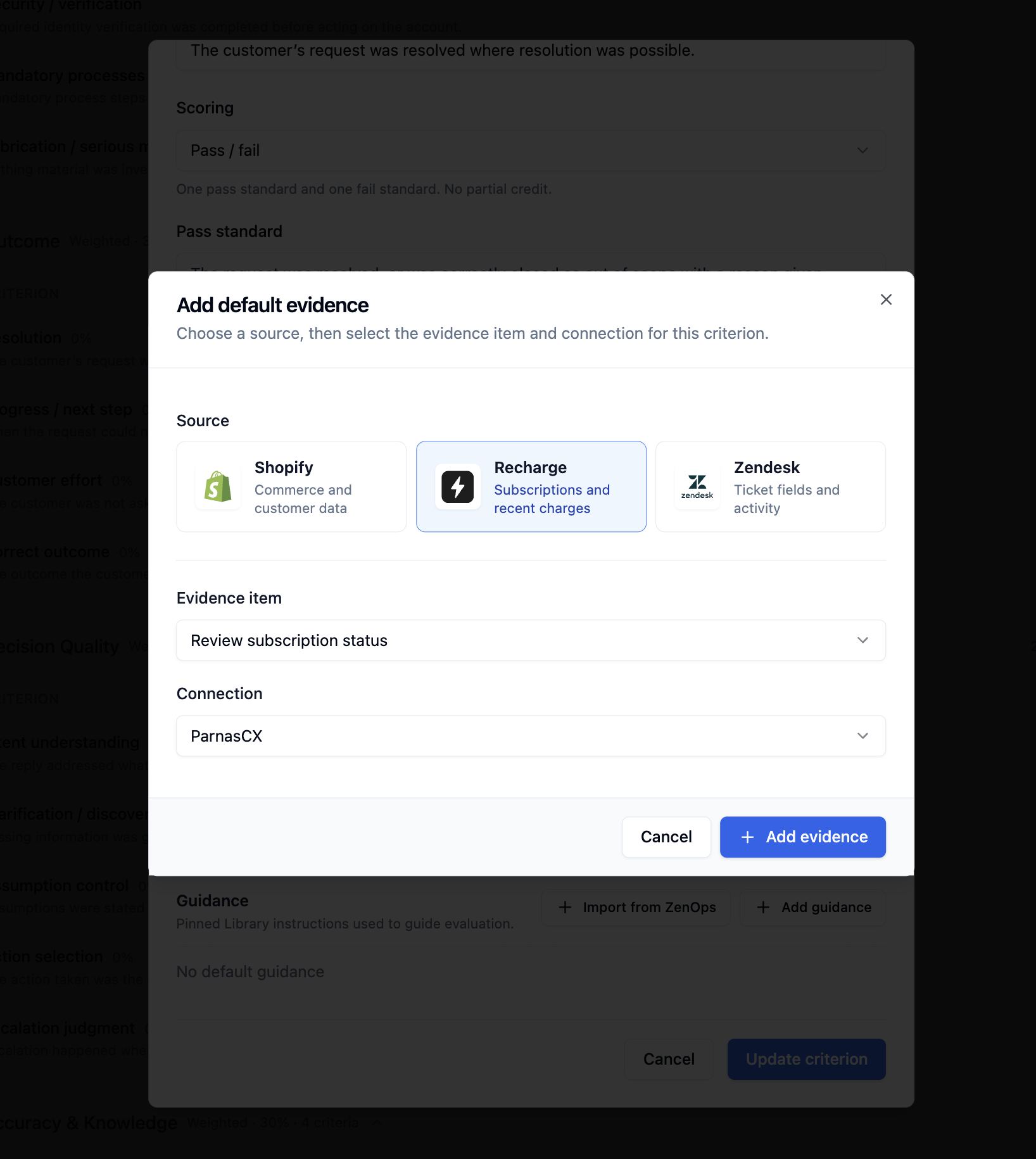Cancel the Add default evidence dialog
This screenshot has height=1159, width=1036.
click(x=666, y=837)
